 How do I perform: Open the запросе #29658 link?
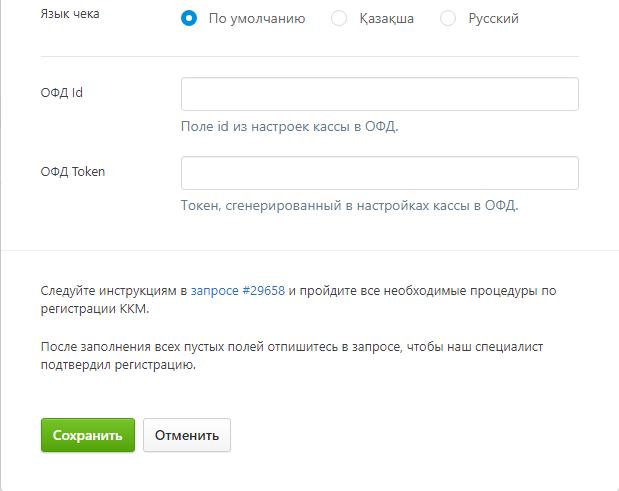pyautogui.click(x=238, y=291)
